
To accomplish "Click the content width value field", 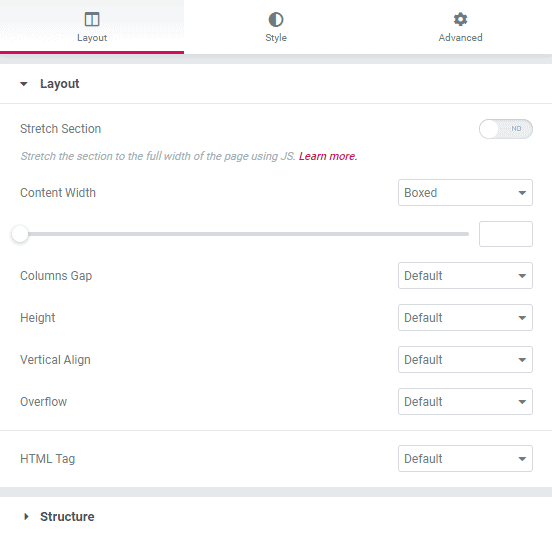I will point(506,234).
